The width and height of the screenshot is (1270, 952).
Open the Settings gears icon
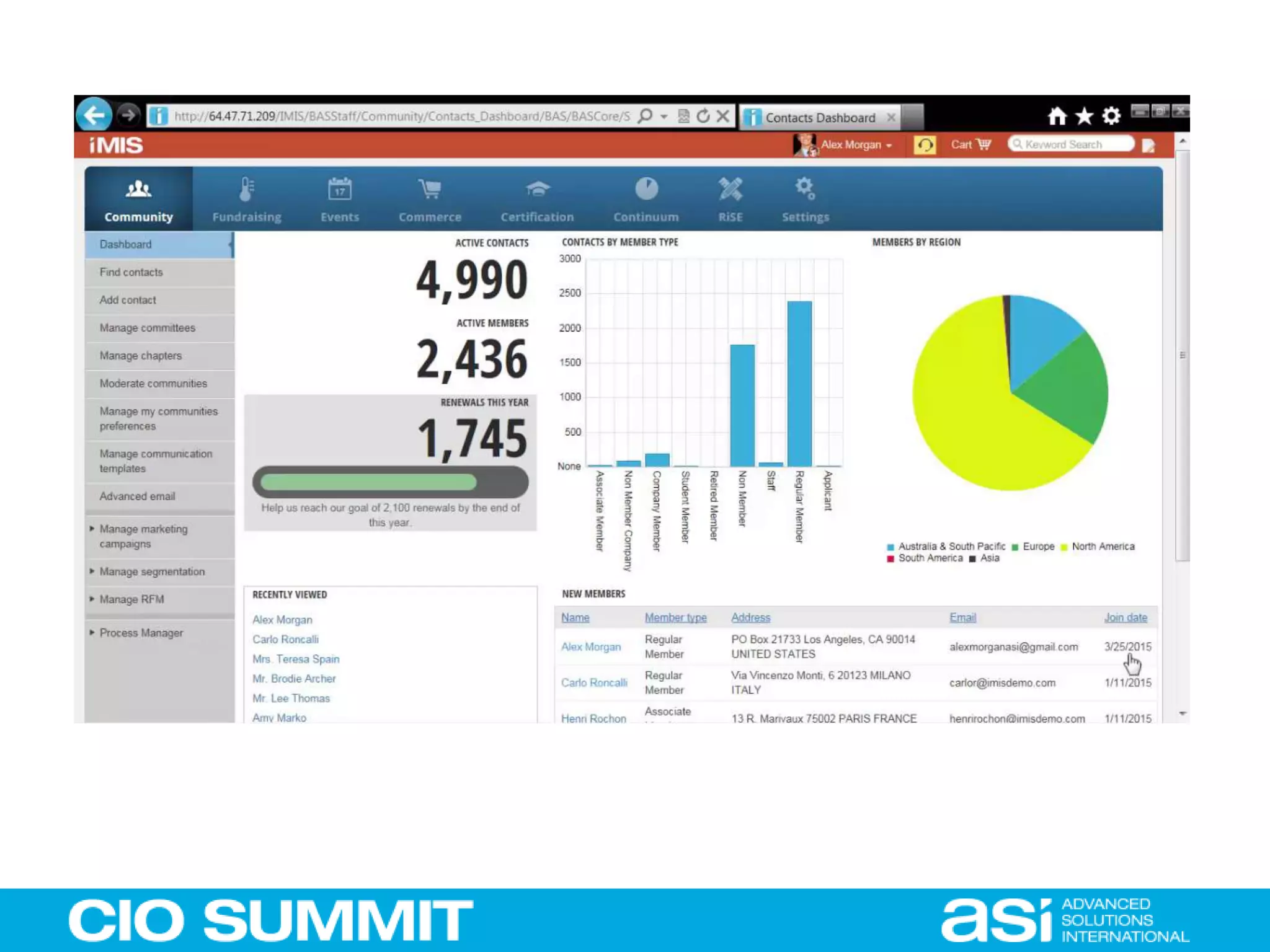(x=805, y=188)
